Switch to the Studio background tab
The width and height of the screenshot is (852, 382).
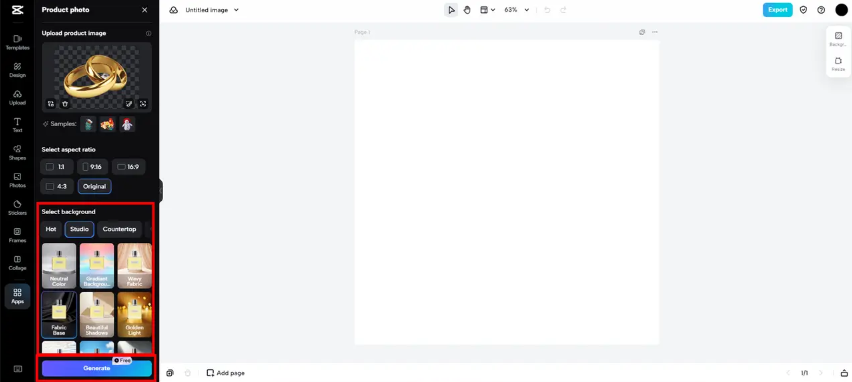[x=79, y=229]
